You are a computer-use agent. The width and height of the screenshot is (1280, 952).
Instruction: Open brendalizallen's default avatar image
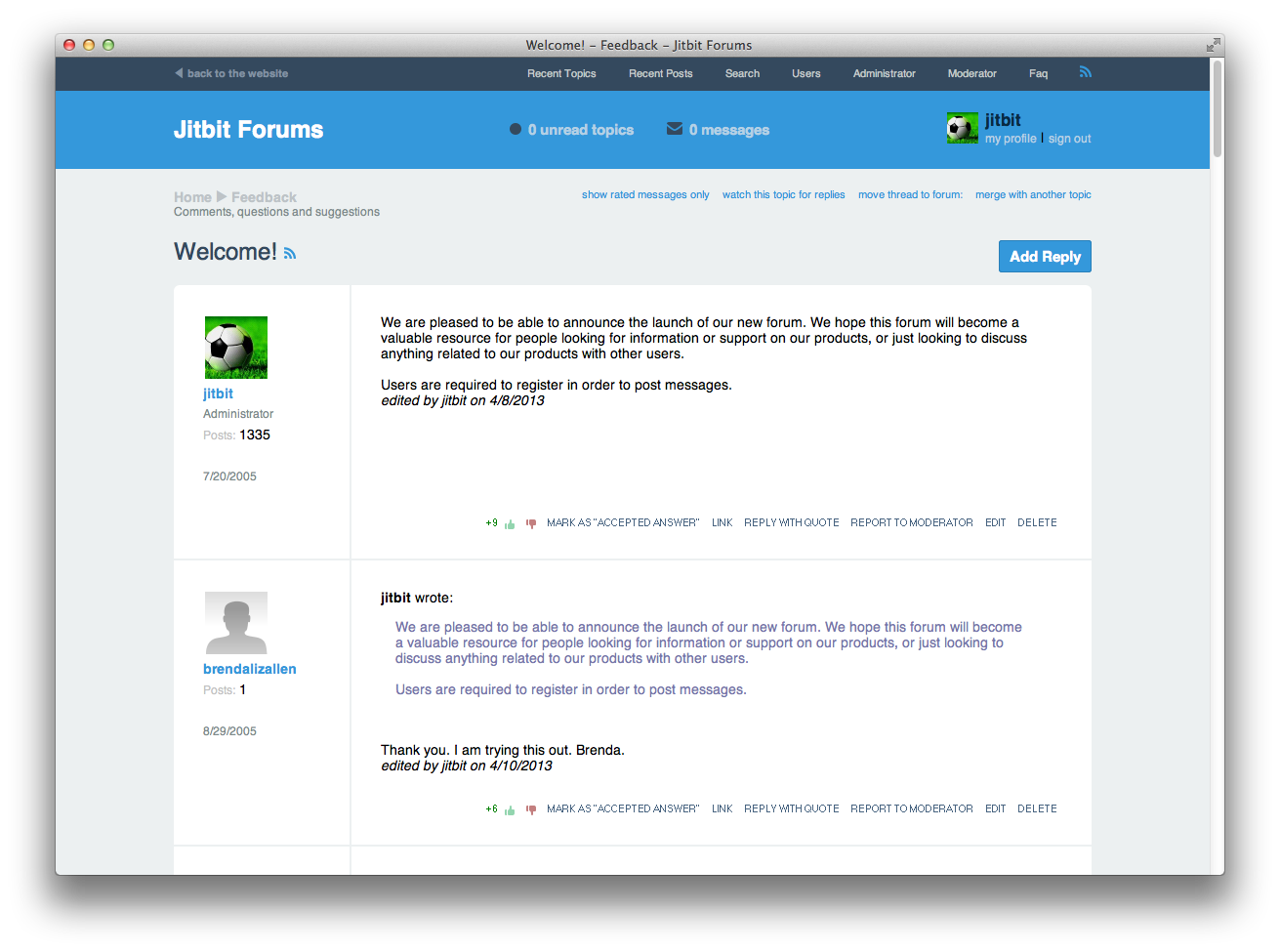point(235,623)
